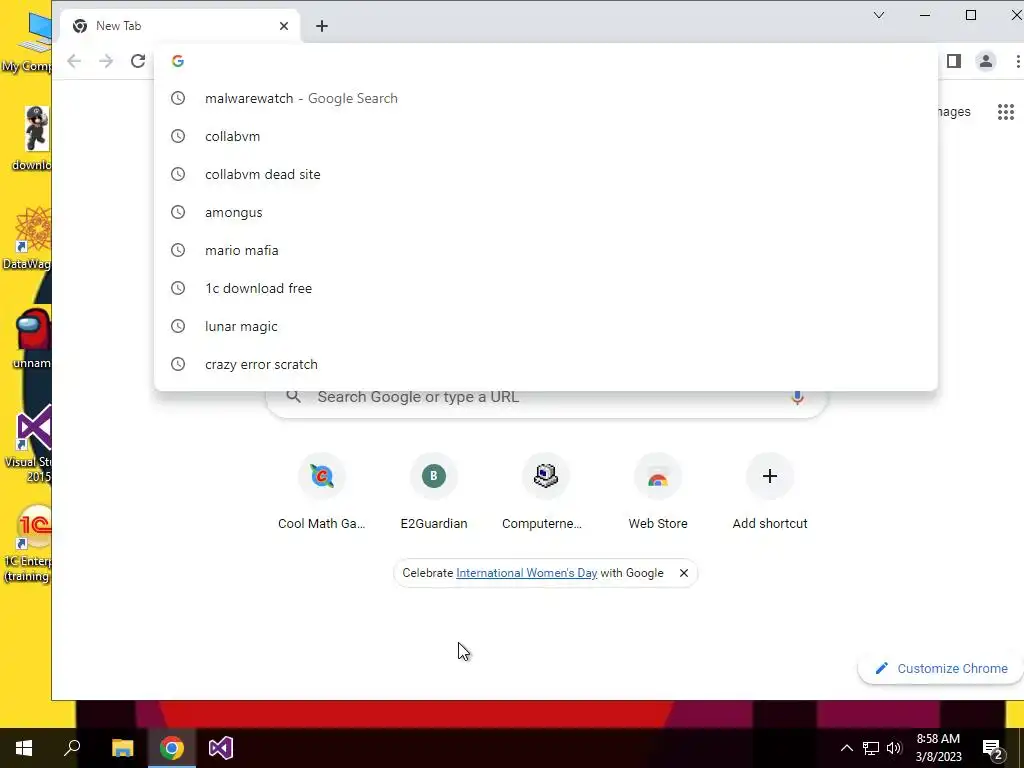Show hidden tray icons

[846, 748]
